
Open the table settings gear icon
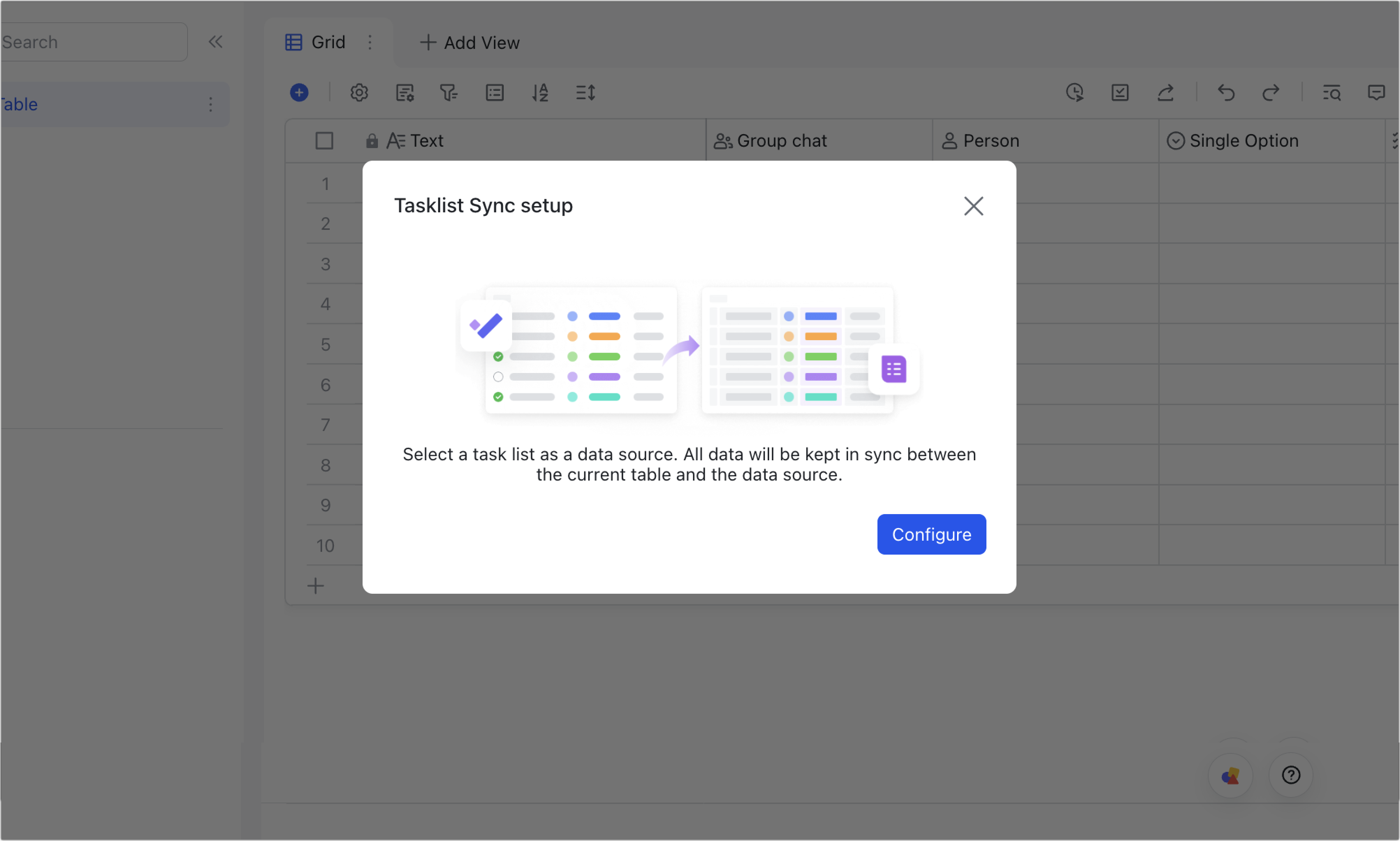pyautogui.click(x=359, y=92)
